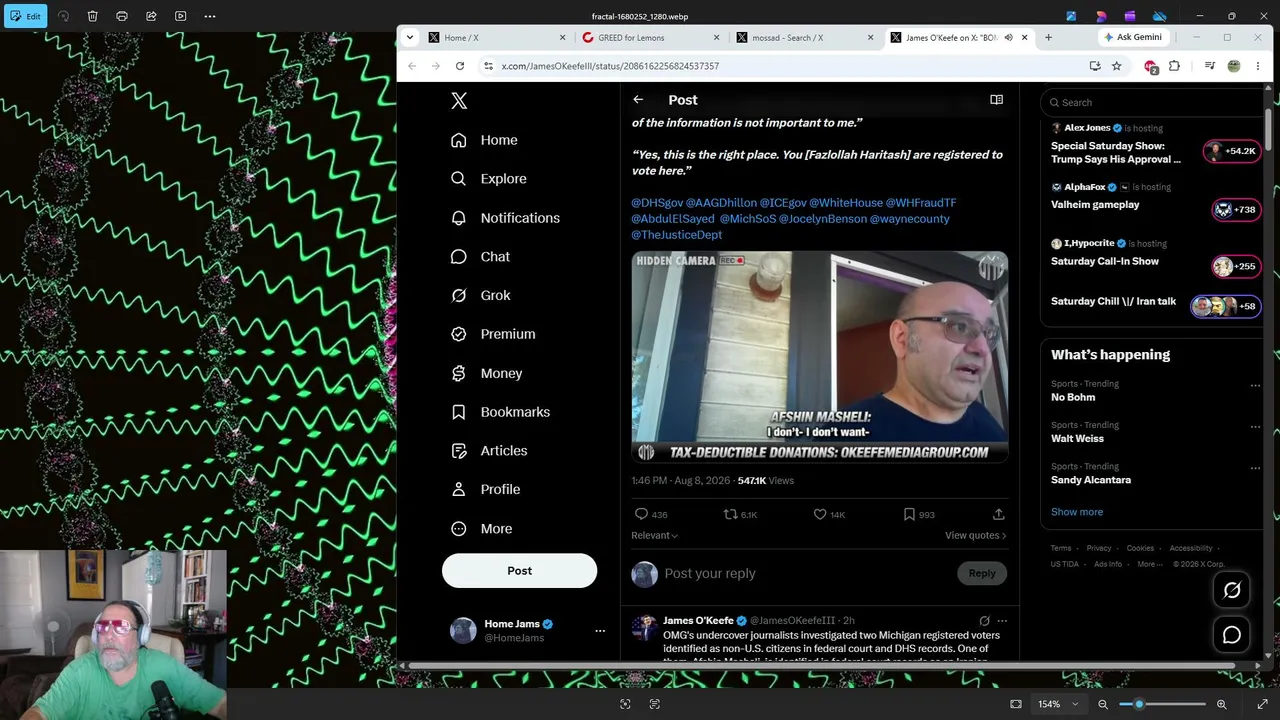
Task: Reload the current page
Action: pyautogui.click(x=460, y=66)
